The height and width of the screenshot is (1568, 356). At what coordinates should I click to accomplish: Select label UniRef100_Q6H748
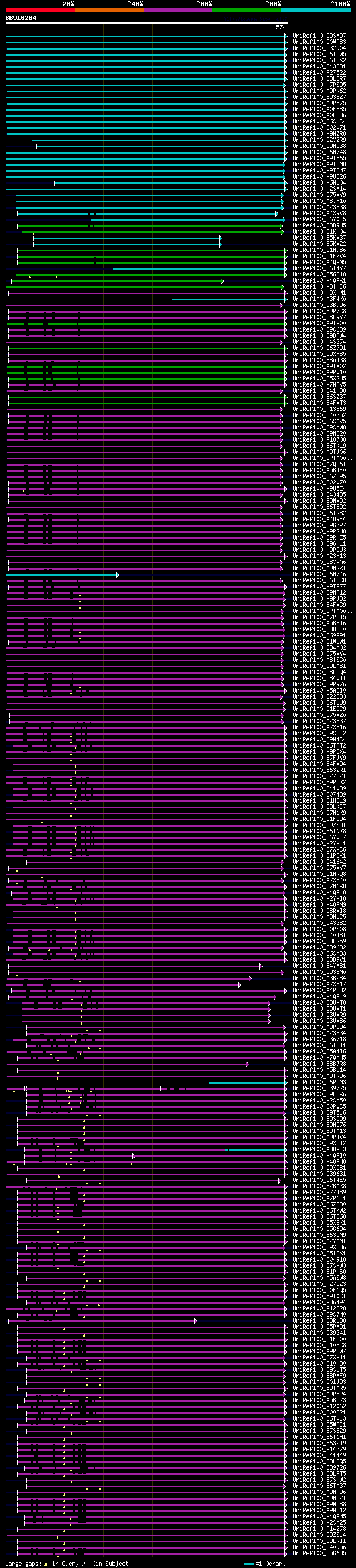pos(319,152)
